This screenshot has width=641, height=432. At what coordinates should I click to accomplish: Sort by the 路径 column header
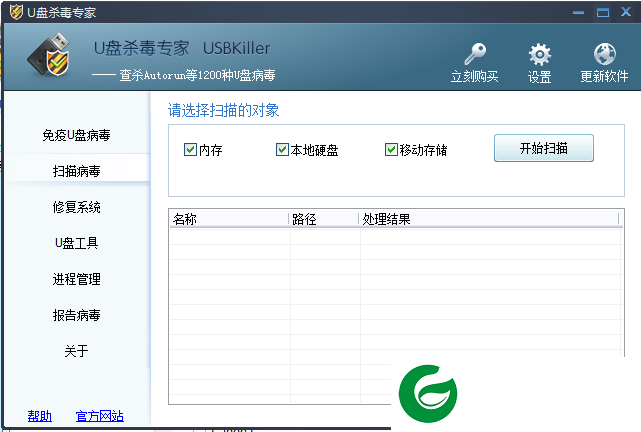click(324, 219)
